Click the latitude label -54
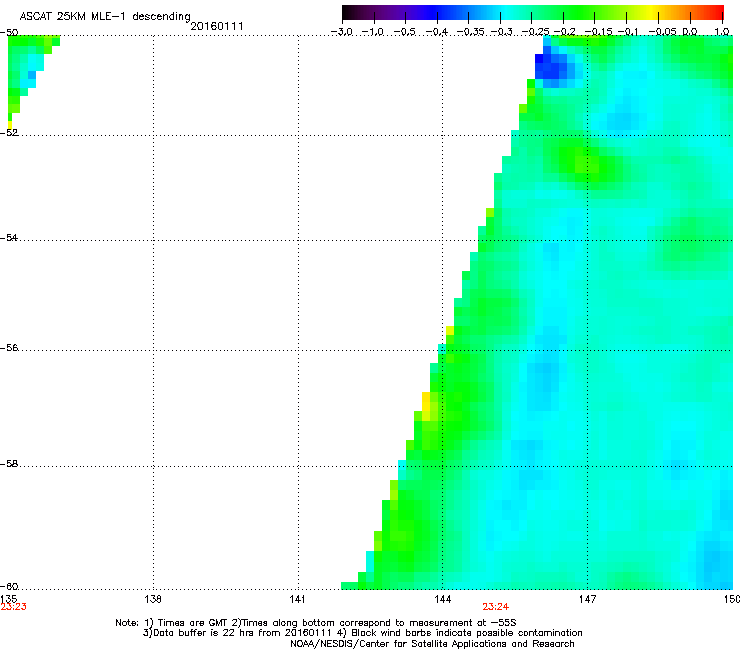Image resolution: width=740 pixels, height=650 pixels. (x=9, y=237)
